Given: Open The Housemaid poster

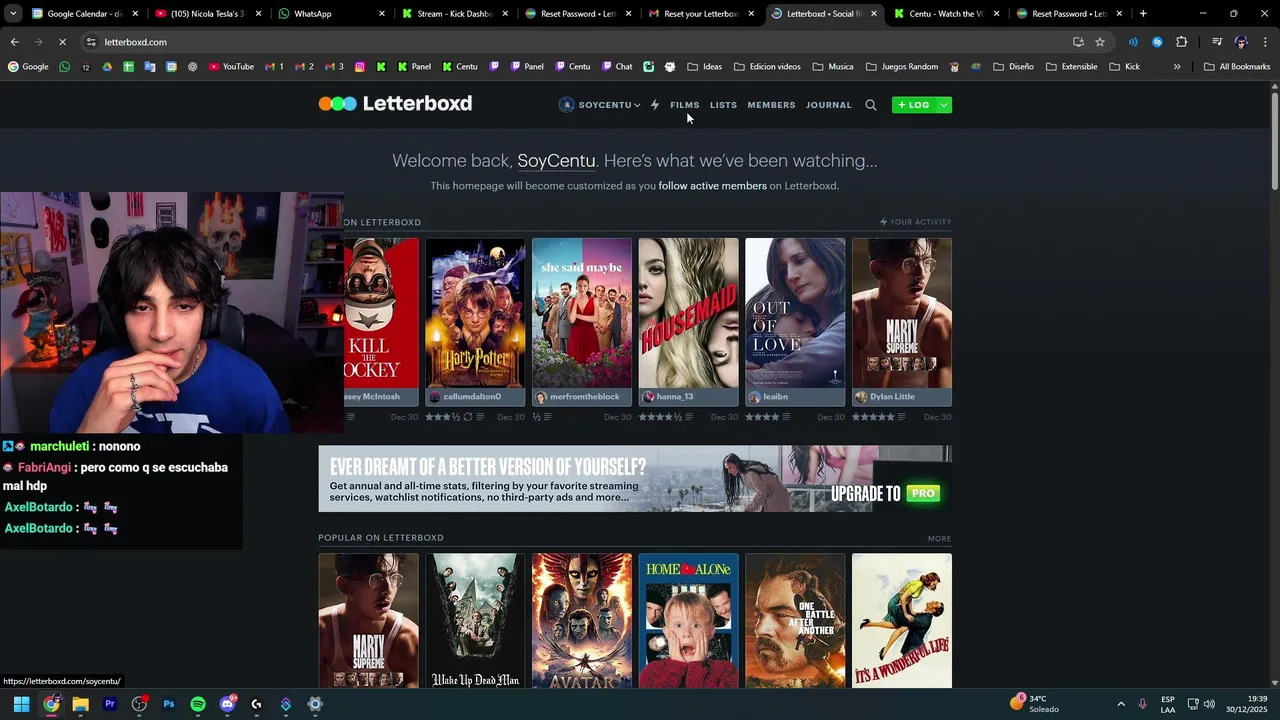Looking at the screenshot, I should point(688,313).
